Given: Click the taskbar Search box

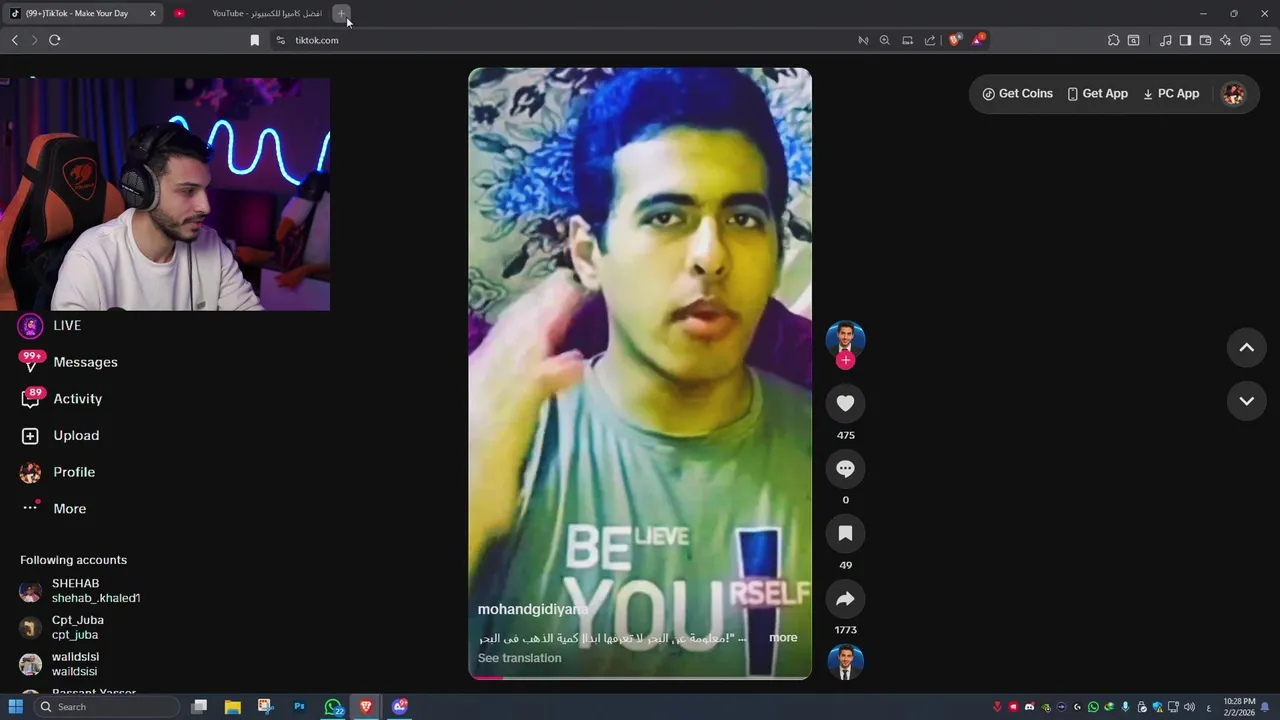Looking at the screenshot, I should point(107,706).
